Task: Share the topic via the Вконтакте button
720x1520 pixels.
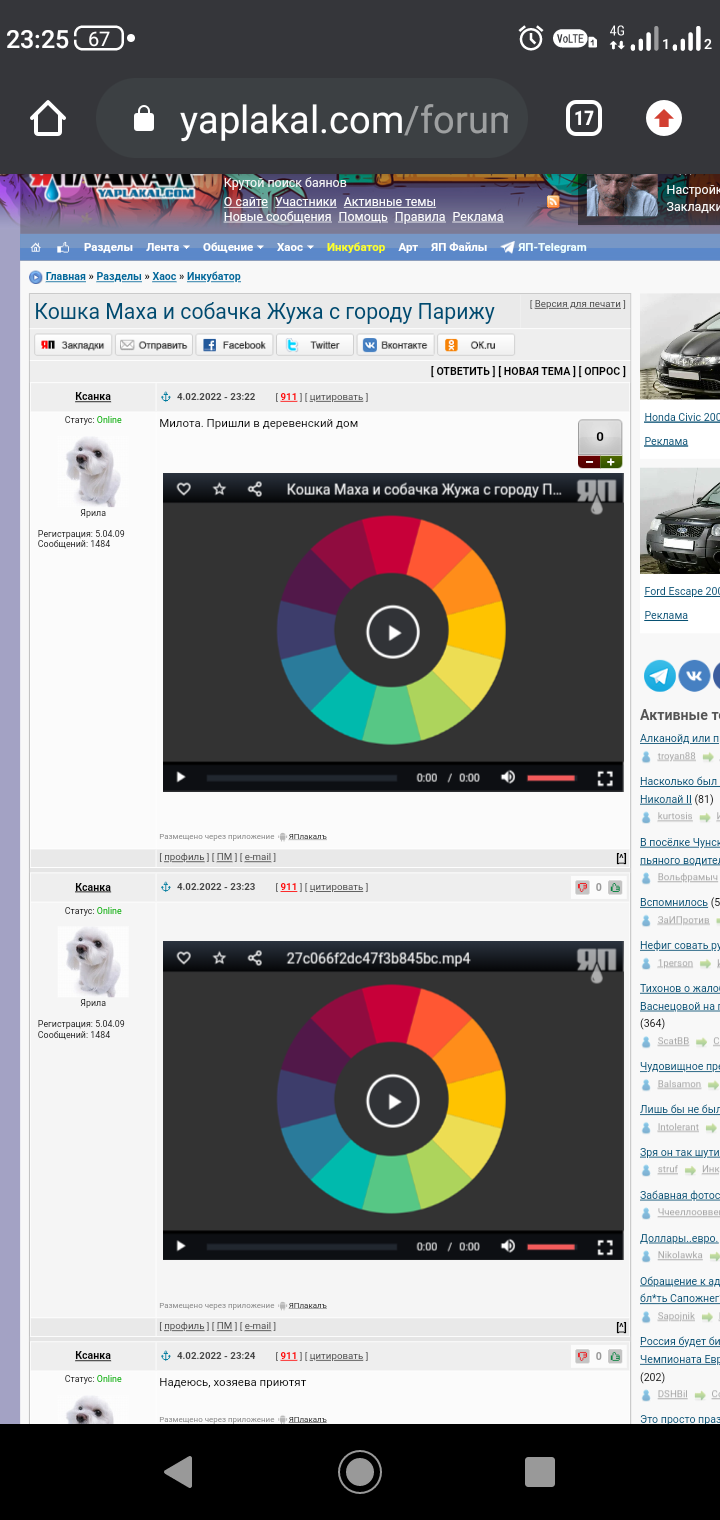Action: click(396, 345)
